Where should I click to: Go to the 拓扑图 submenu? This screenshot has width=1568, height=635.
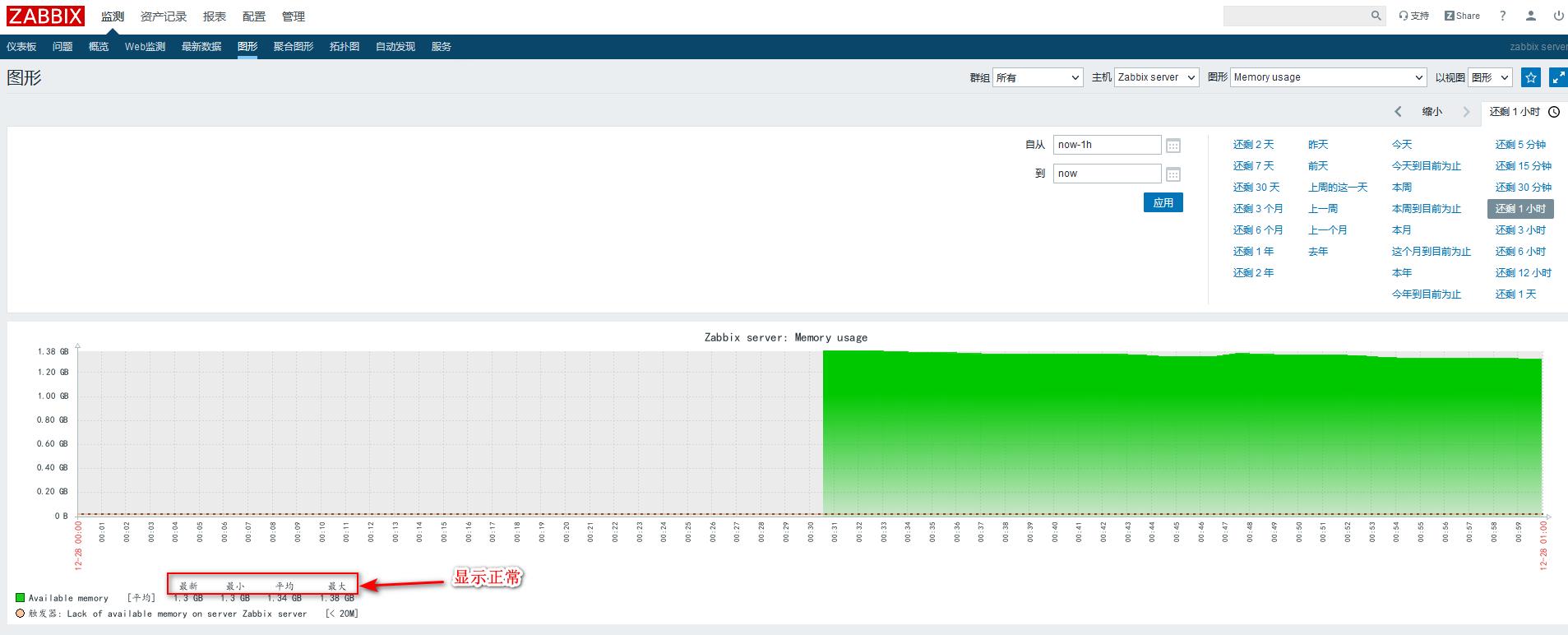pos(345,47)
